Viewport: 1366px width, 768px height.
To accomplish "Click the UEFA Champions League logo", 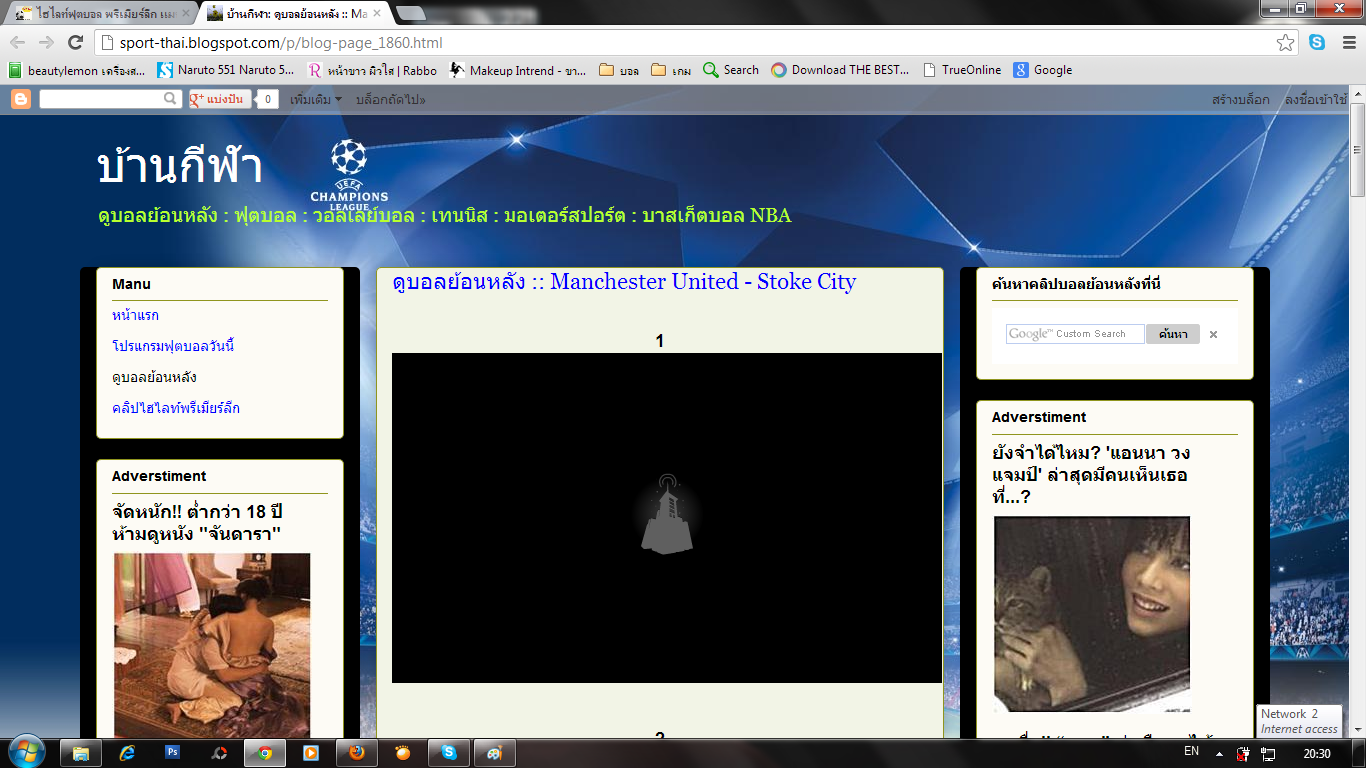I will click(349, 174).
